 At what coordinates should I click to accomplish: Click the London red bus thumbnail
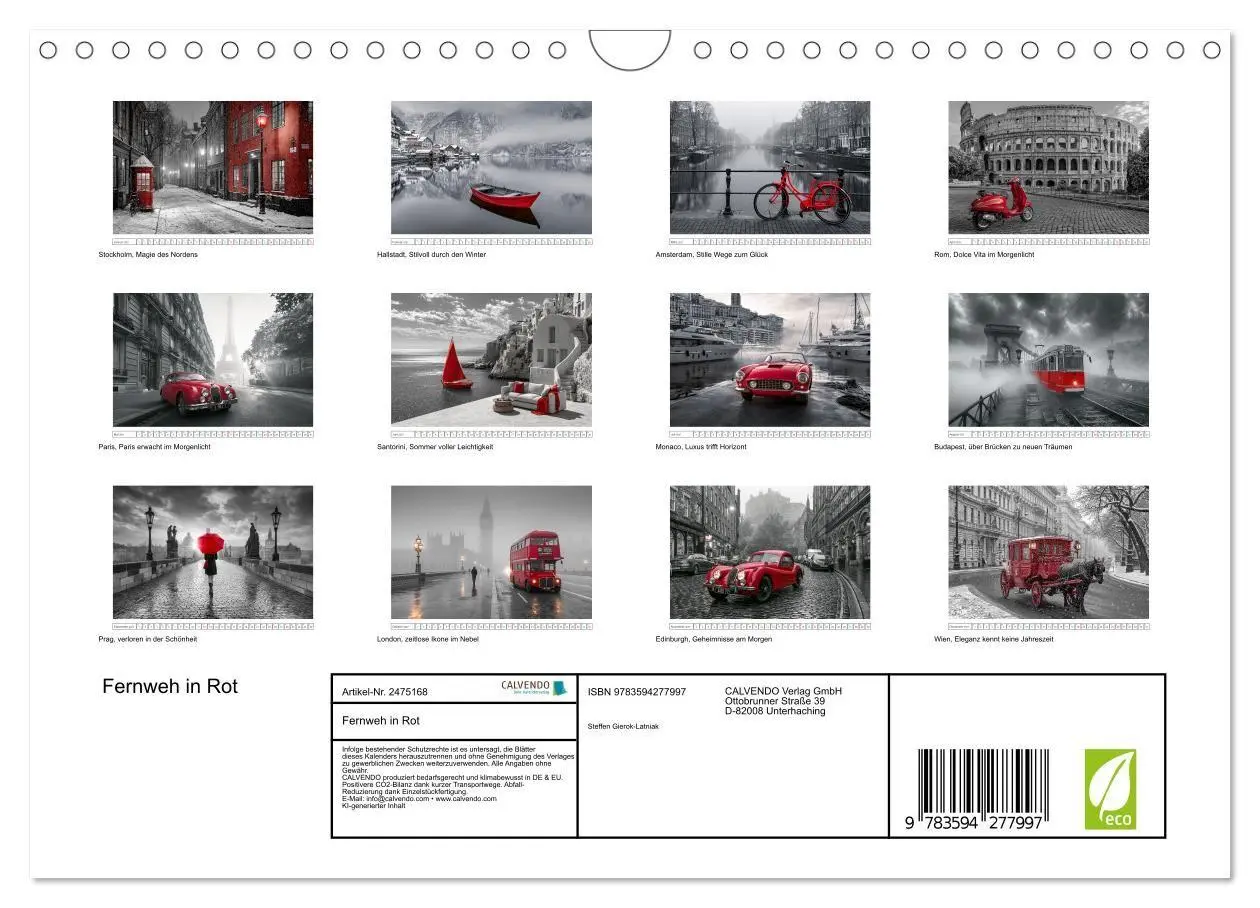coord(491,552)
